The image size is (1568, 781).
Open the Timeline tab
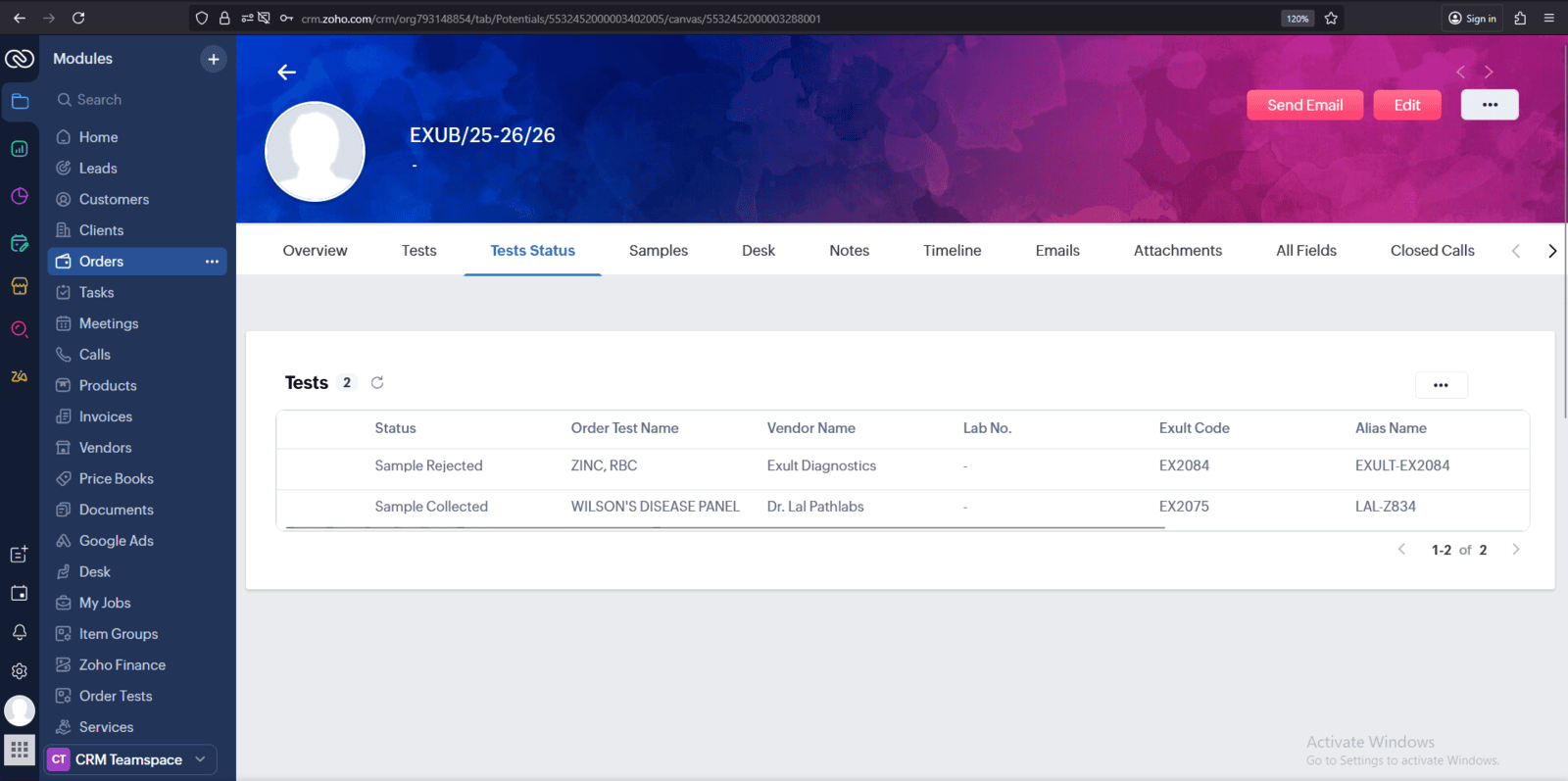click(952, 251)
